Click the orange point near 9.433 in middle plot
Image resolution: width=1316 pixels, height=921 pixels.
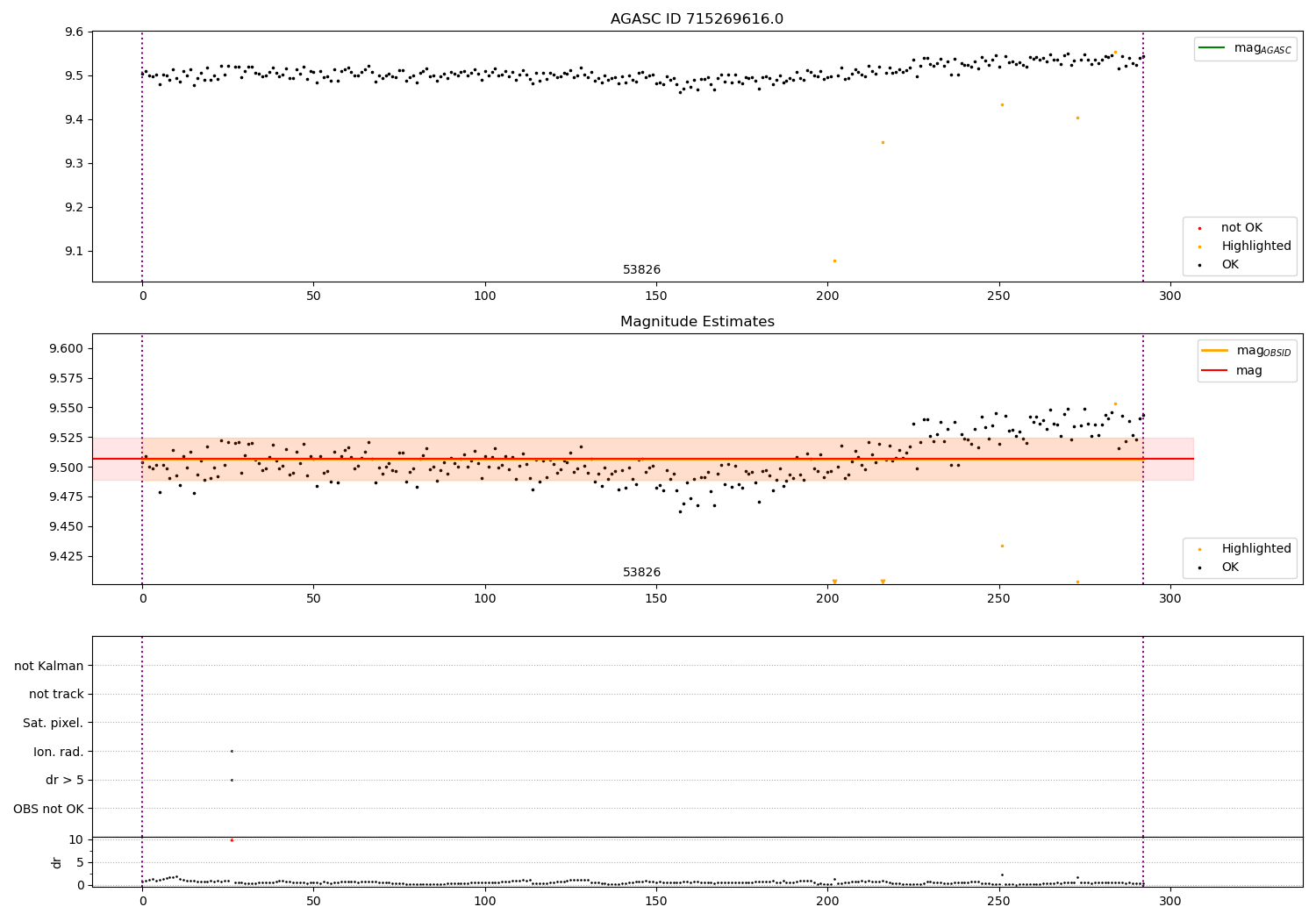(x=1002, y=546)
